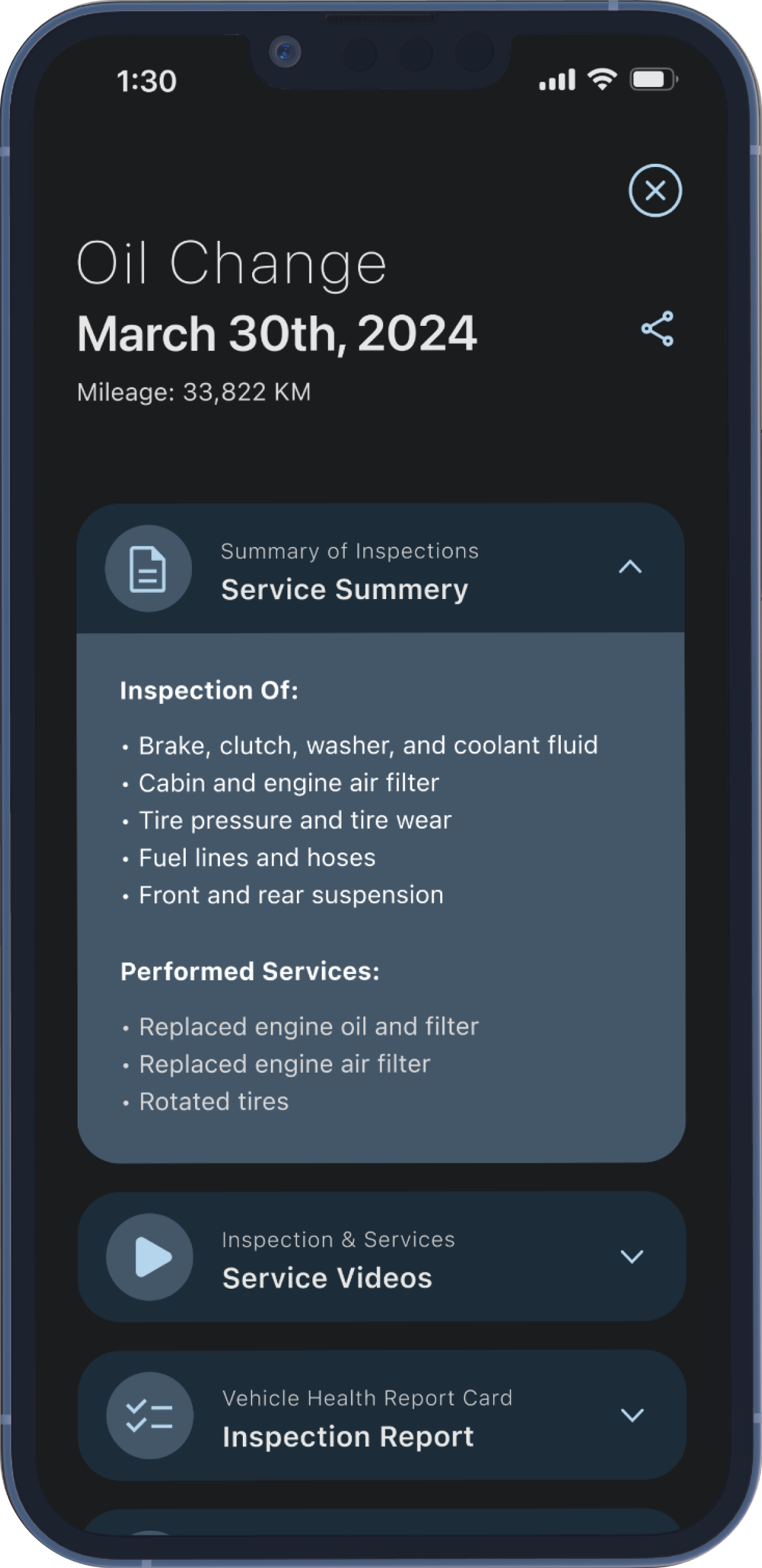This screenshot has height=1568, width=762.
Task: Tap the X icon to dismiss the record
Action: pos(655,191)
